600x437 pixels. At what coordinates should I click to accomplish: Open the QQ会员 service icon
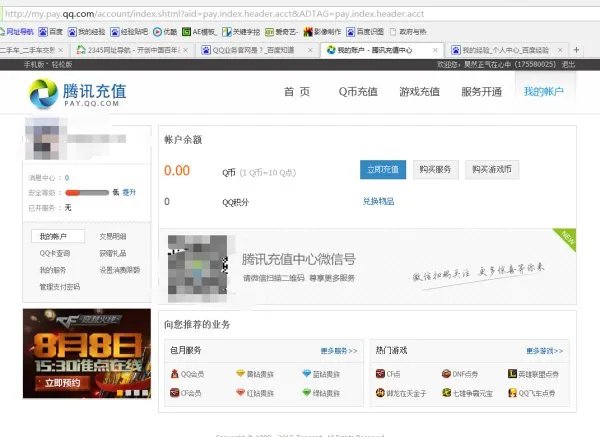tap(175, 374)
